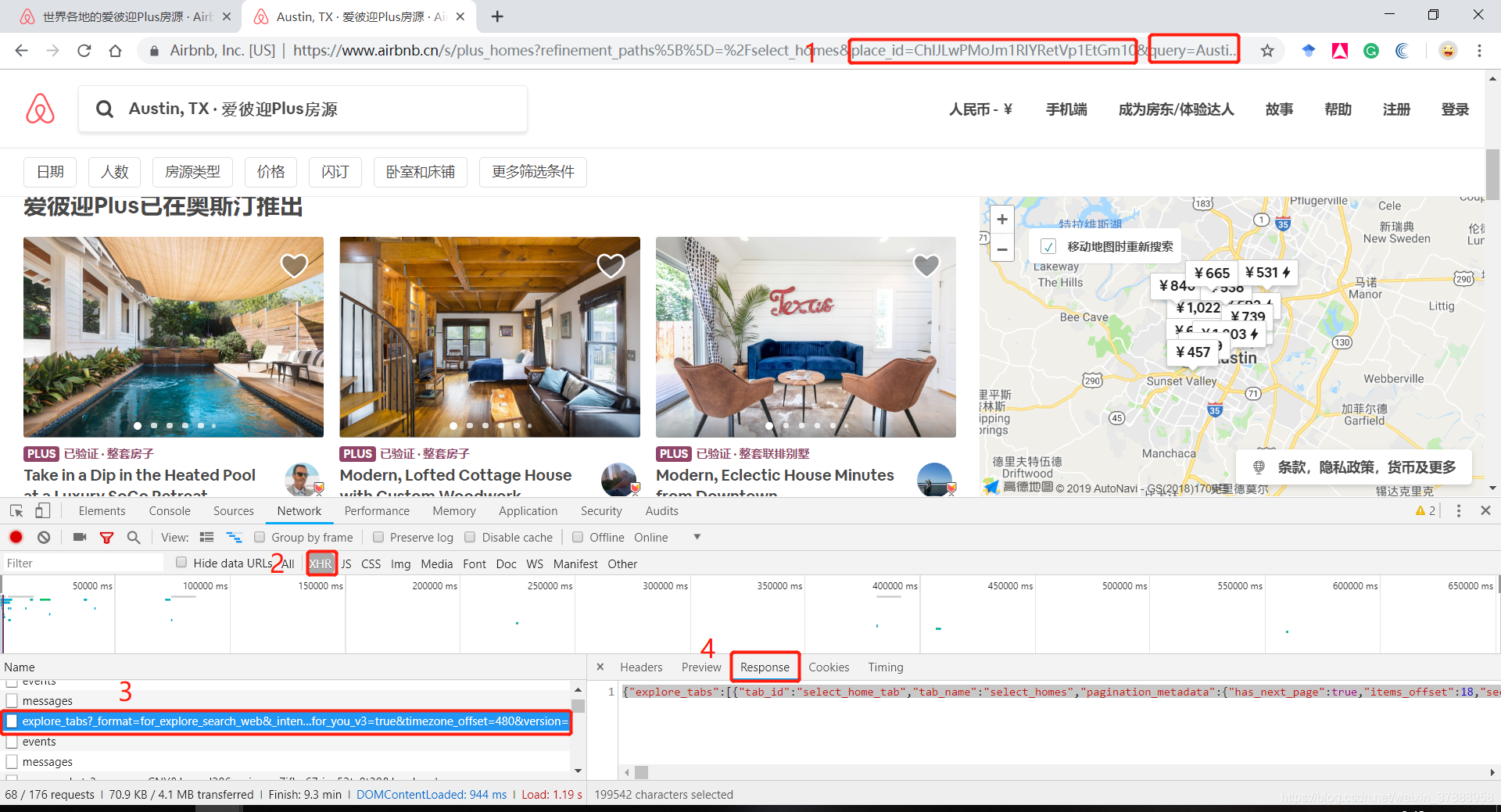Tick the Offline checkbox
Image resolution: width=1501 pixels, height=812 pixels.
(578, 537)
